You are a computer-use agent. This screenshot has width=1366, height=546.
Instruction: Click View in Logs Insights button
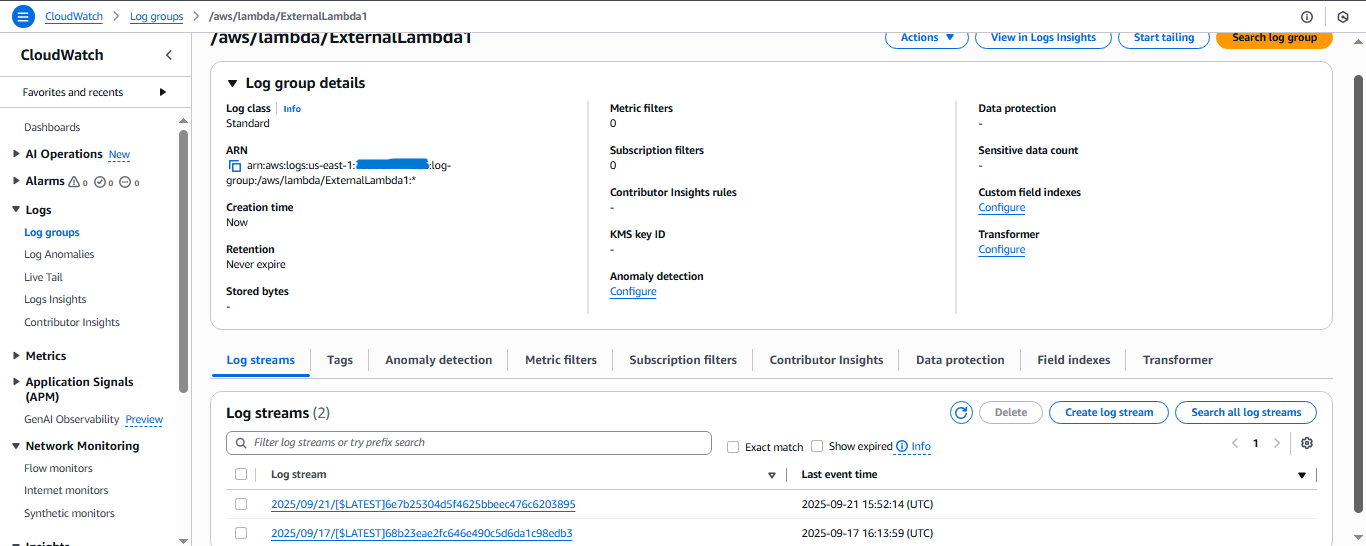(x=1043, y=37)
